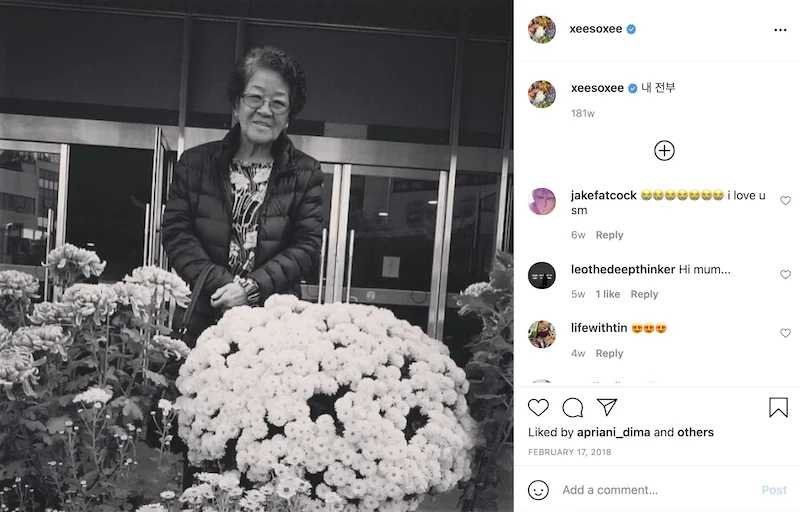Open the emoji picker smiley icon
Screen dimensions: 800x512
[538, 490]
